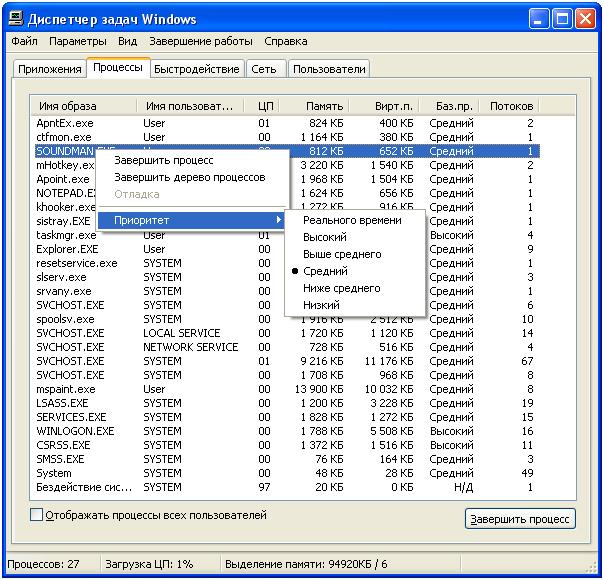Select the CSRSS.EXE process row
The height and width of the screenshot is (580, 604).
pos(287,445)
